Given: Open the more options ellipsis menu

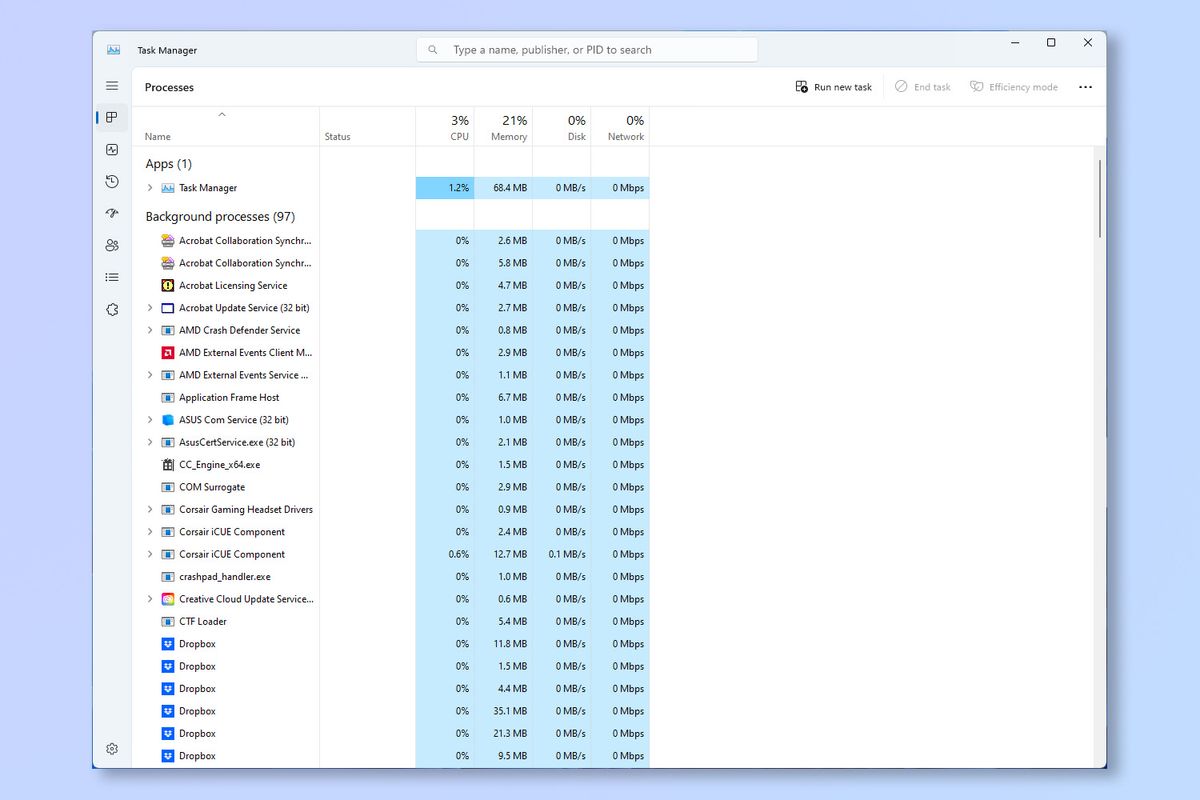Looking at the screenshot, I should coord(1085,87).
